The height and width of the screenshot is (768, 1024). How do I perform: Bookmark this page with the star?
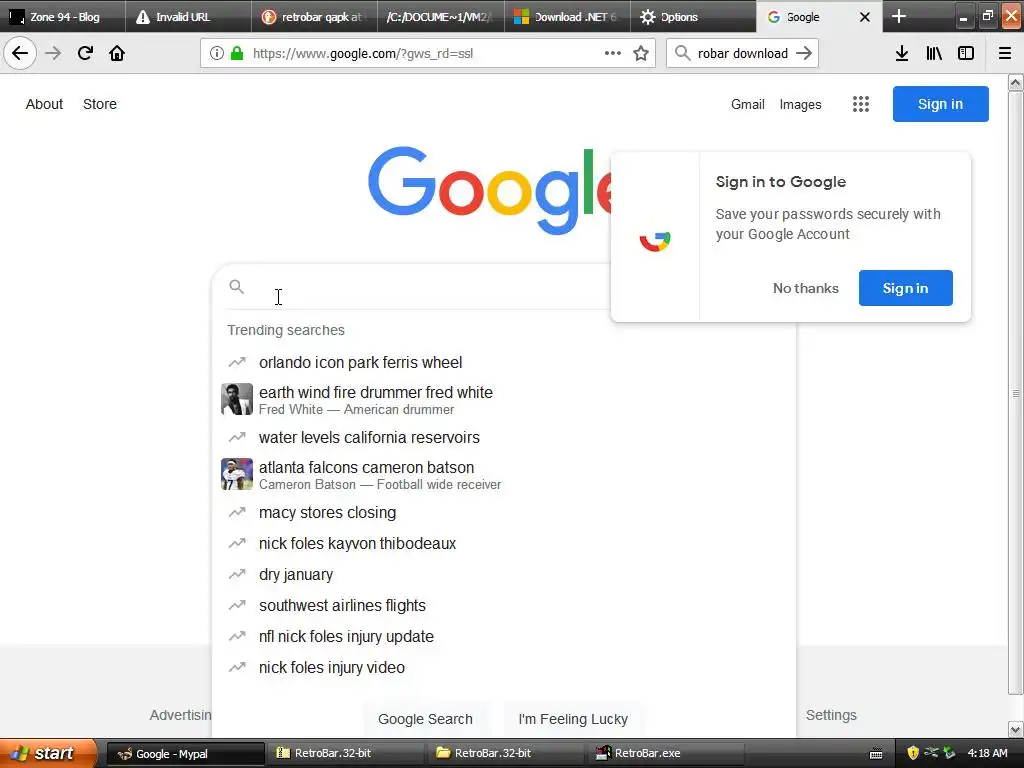641,54
